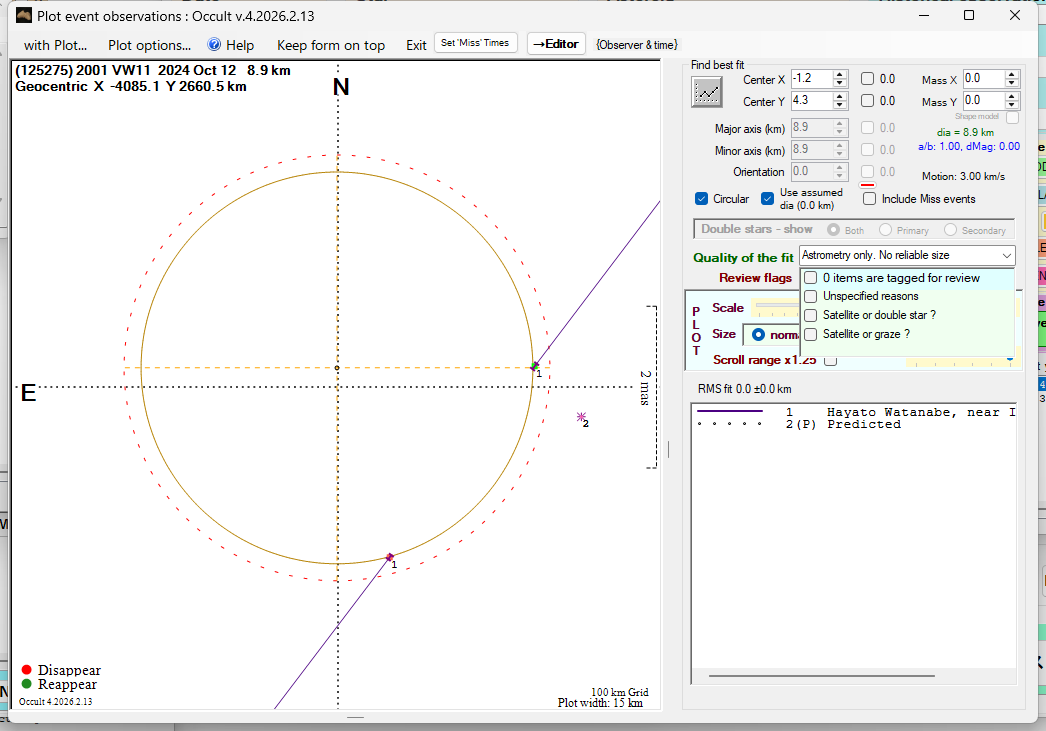Toggle Use assumed dia checkbox
The height and width of the screenshot is (731, 1046).
768,198
